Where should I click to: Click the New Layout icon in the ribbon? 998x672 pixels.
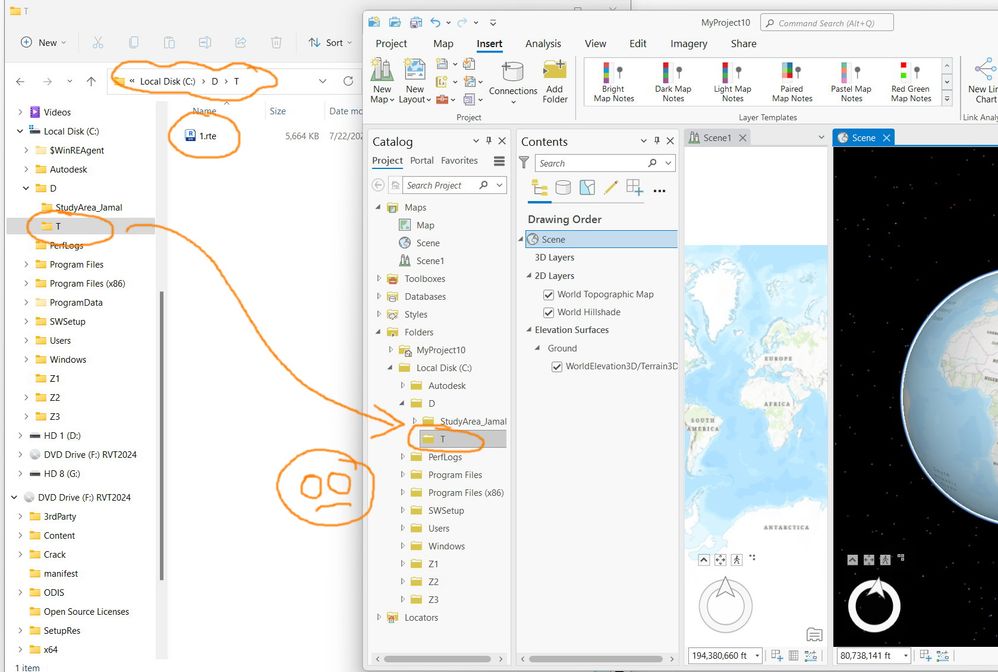[x=415, y=70]
